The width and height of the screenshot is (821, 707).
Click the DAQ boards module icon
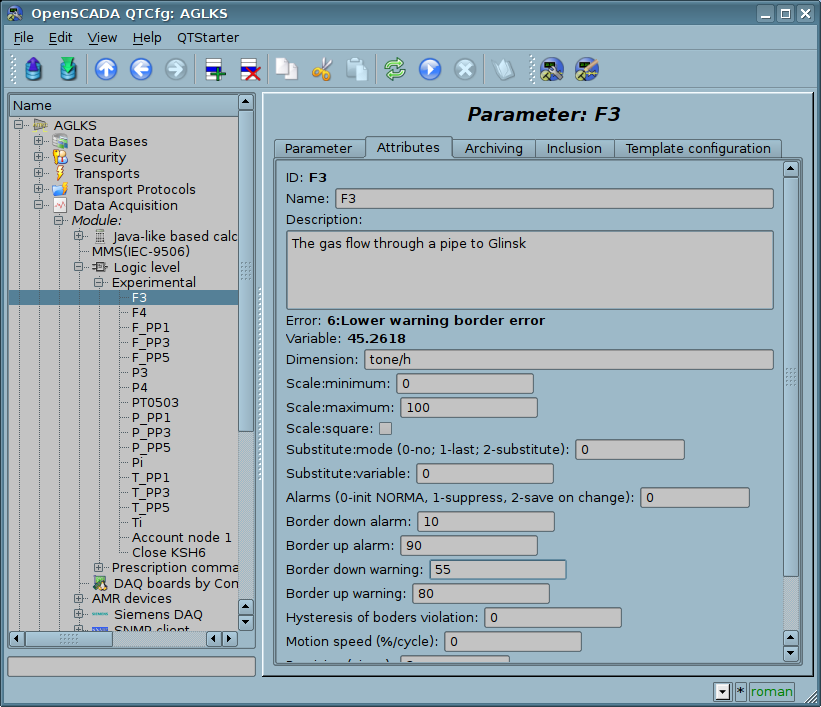[100, 583]
